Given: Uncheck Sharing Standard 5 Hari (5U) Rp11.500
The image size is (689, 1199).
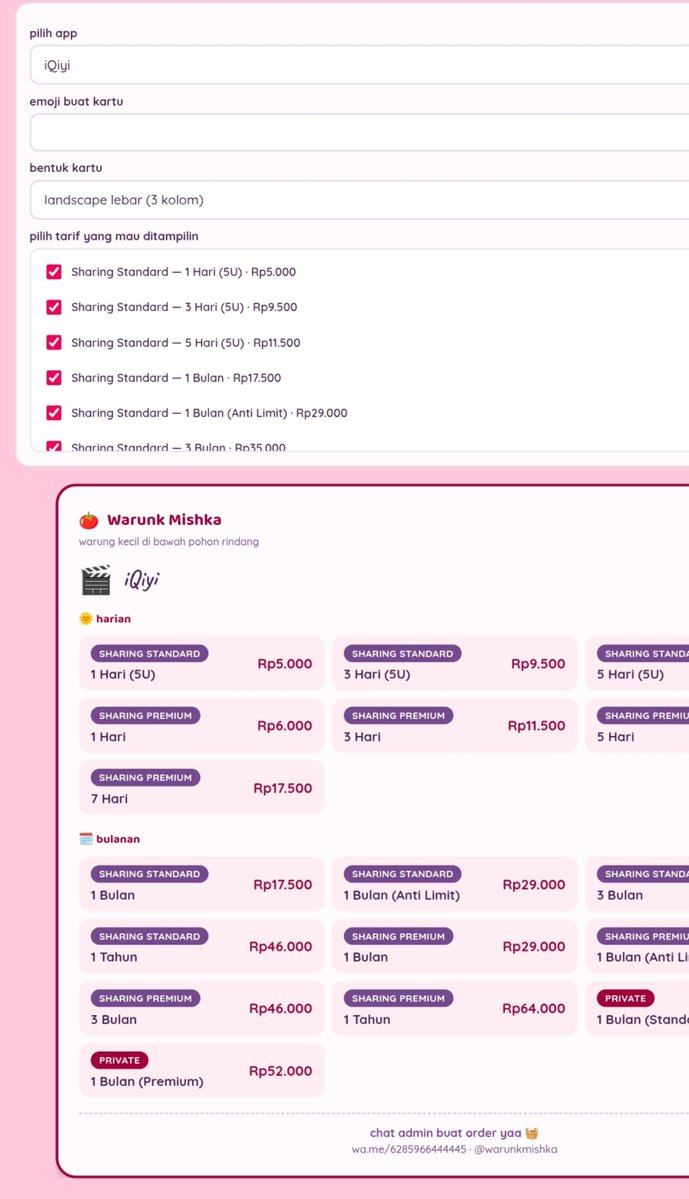Looking at the screenshot, I should coord(54,342).
